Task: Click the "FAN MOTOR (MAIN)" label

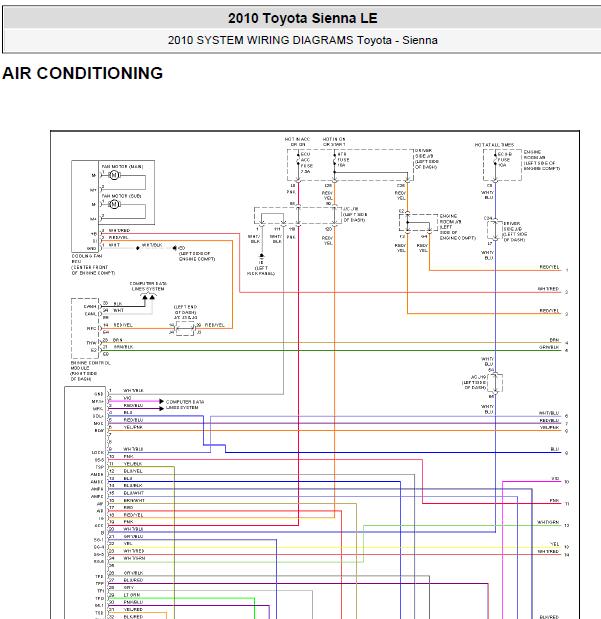Action: tap(122, 167)
